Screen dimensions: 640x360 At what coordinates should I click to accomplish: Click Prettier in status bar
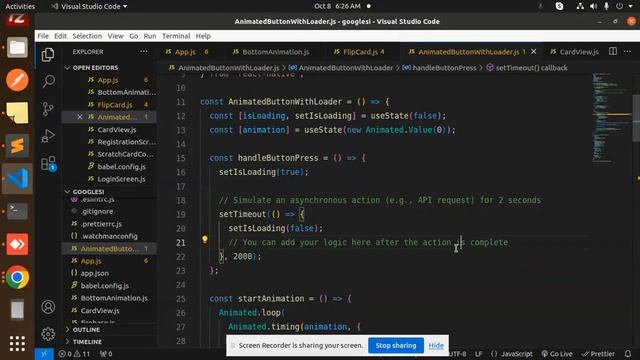(599, 354)
